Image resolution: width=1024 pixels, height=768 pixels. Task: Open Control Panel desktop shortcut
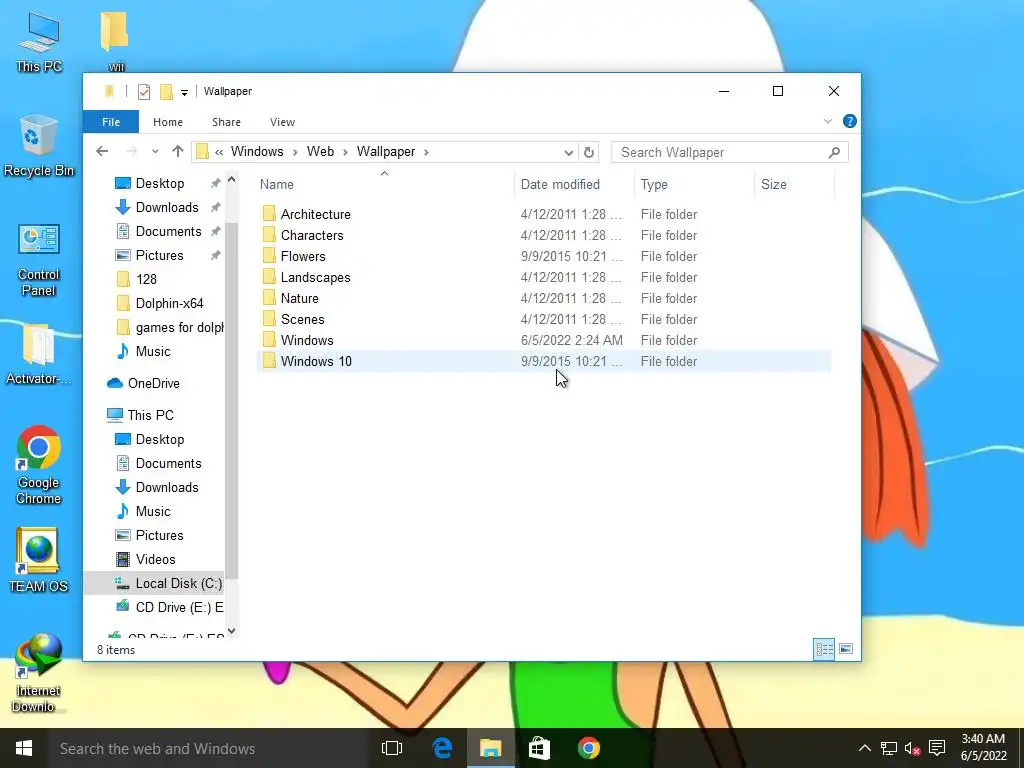pyautogui.click(x=39, y=260)
